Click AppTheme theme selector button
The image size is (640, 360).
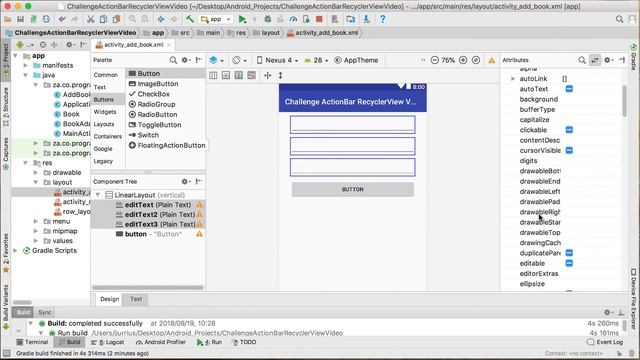click(x=356, y=60)
